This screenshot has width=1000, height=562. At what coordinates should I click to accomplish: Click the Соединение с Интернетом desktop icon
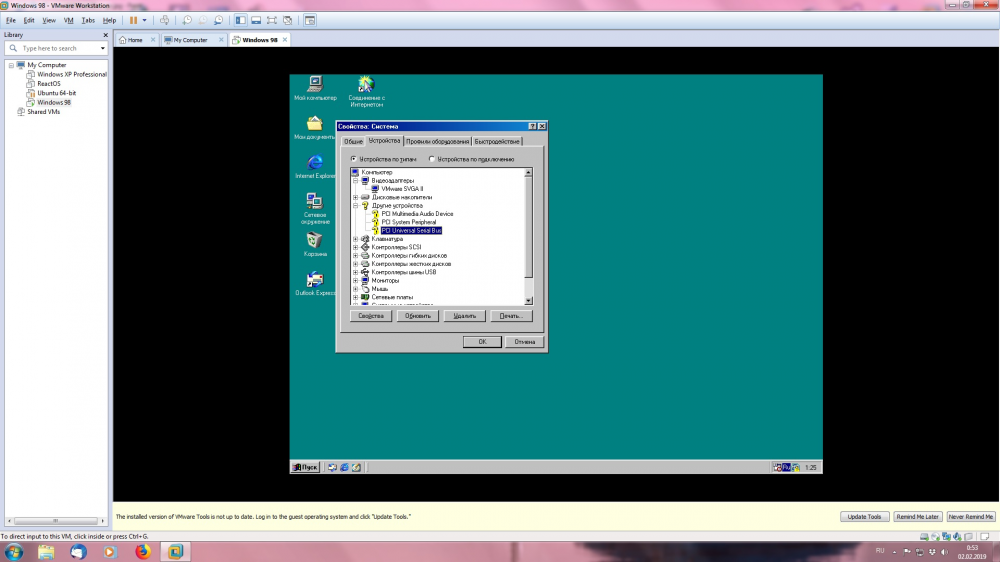click(366, 91)
